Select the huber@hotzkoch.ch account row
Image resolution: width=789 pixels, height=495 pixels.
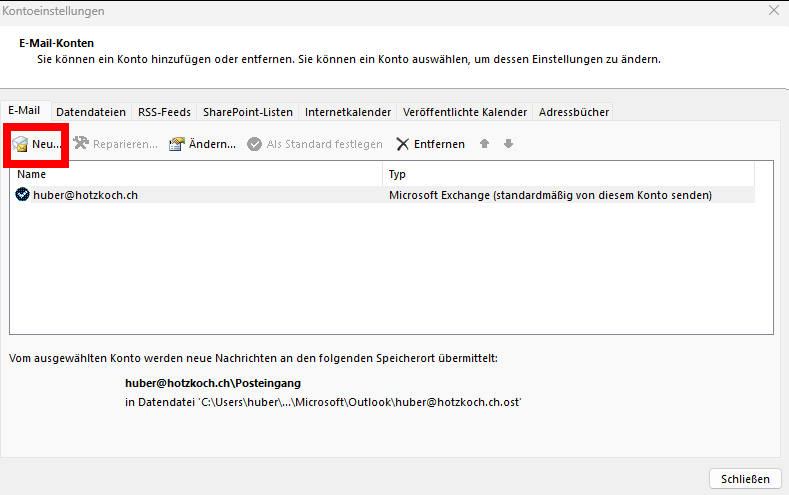tap(200, 195)
